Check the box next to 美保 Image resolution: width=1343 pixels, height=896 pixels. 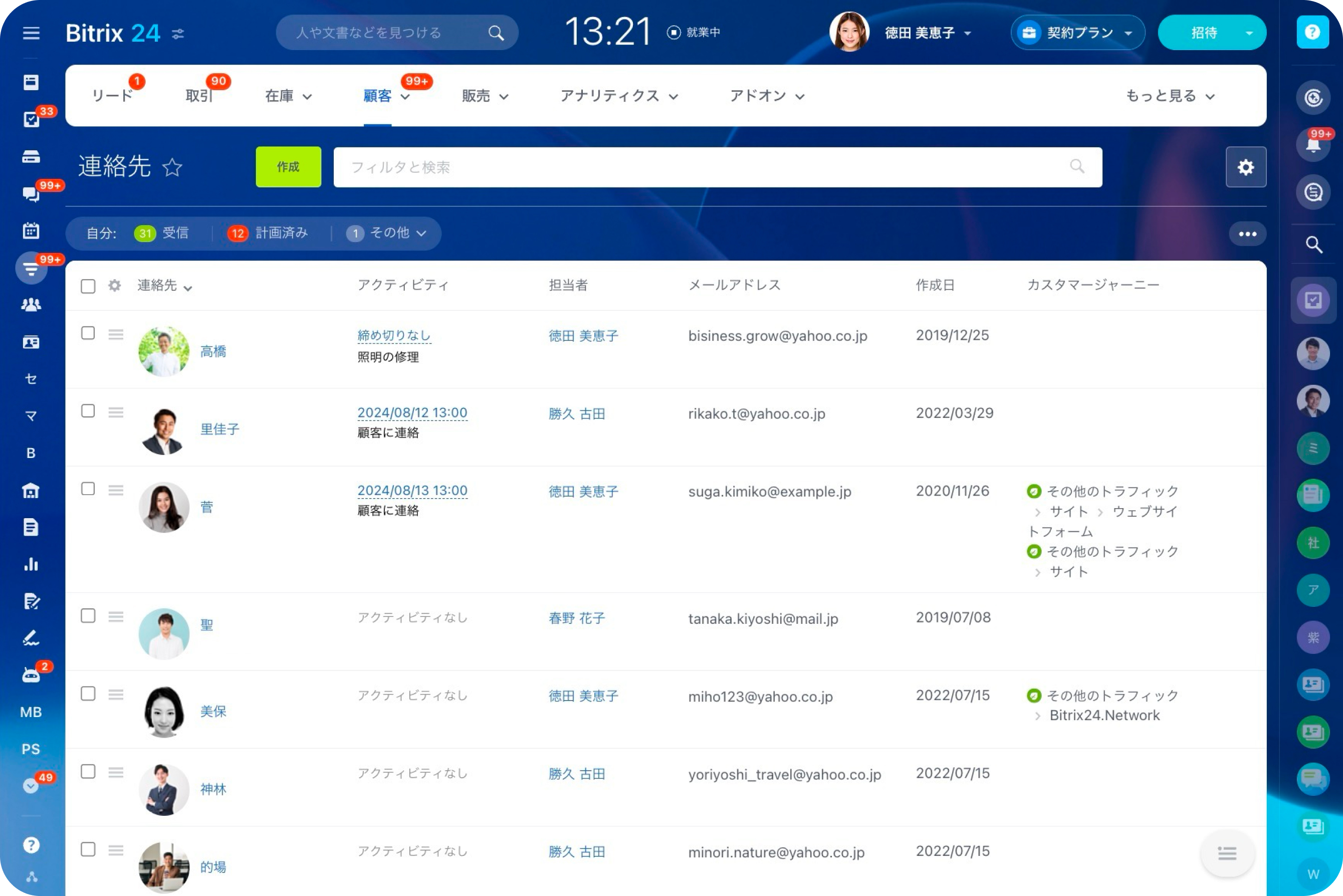[x=88, y=694]
